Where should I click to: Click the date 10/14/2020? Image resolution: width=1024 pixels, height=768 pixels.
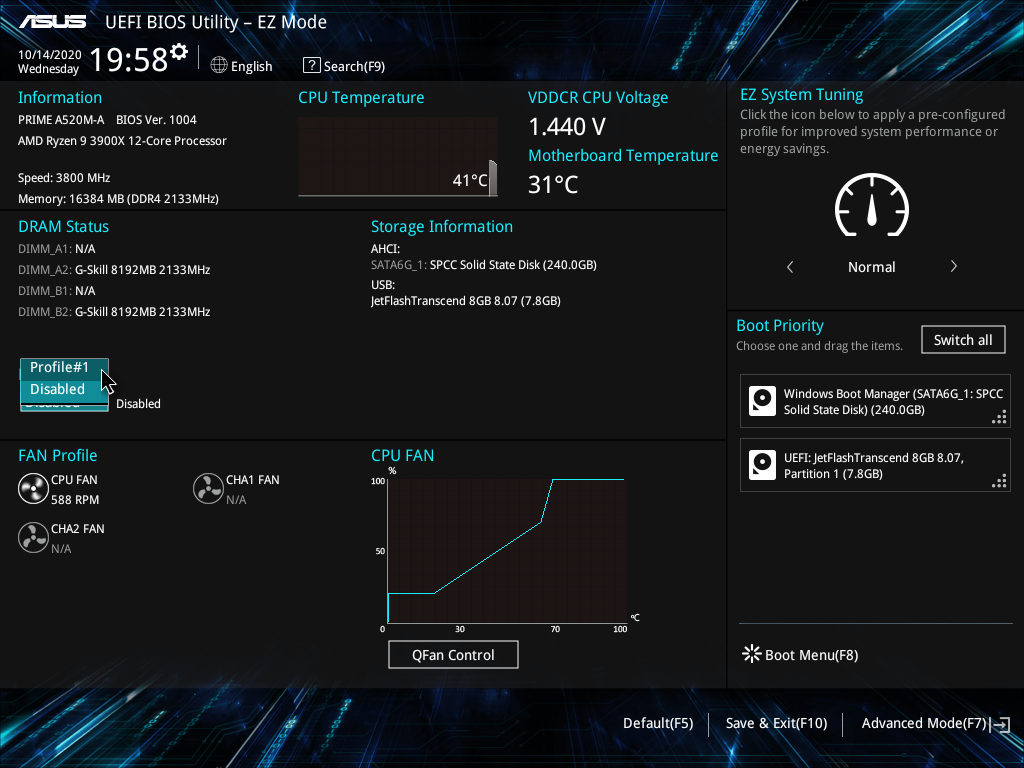[50, 55]
